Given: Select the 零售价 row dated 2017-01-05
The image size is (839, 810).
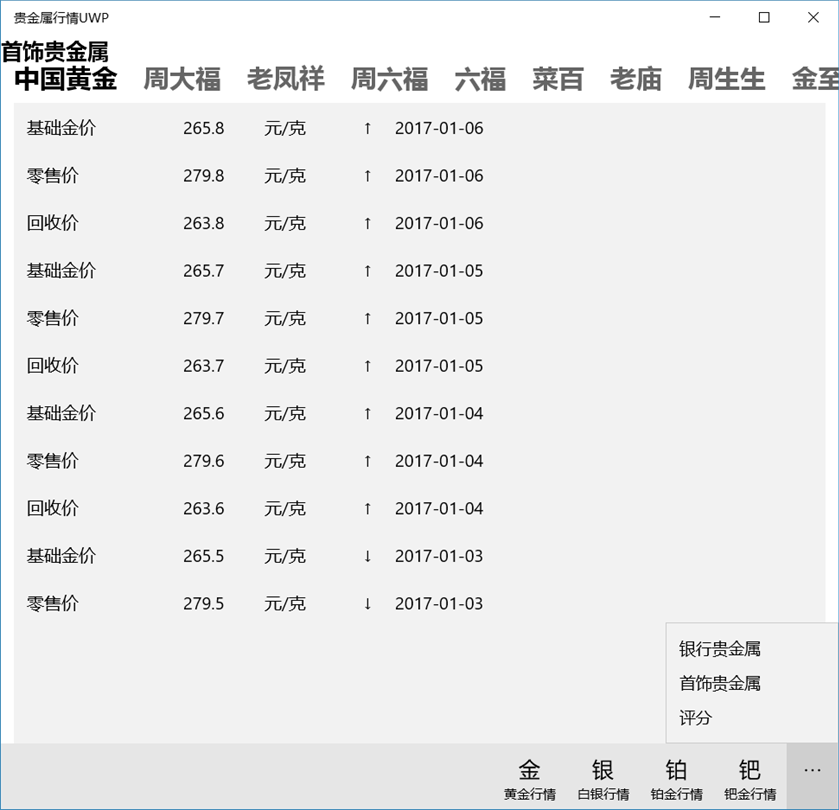Looking at the screenshot, I should [x=420, y=318].
